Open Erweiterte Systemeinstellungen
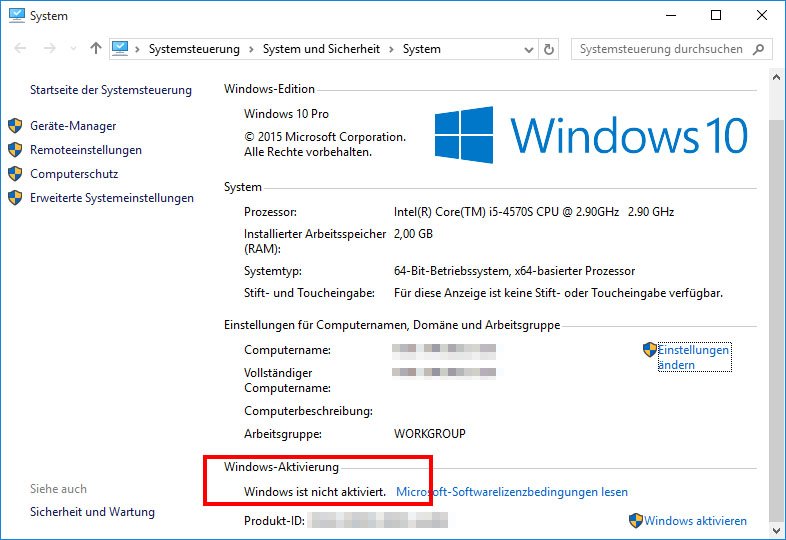 (112, 198)
